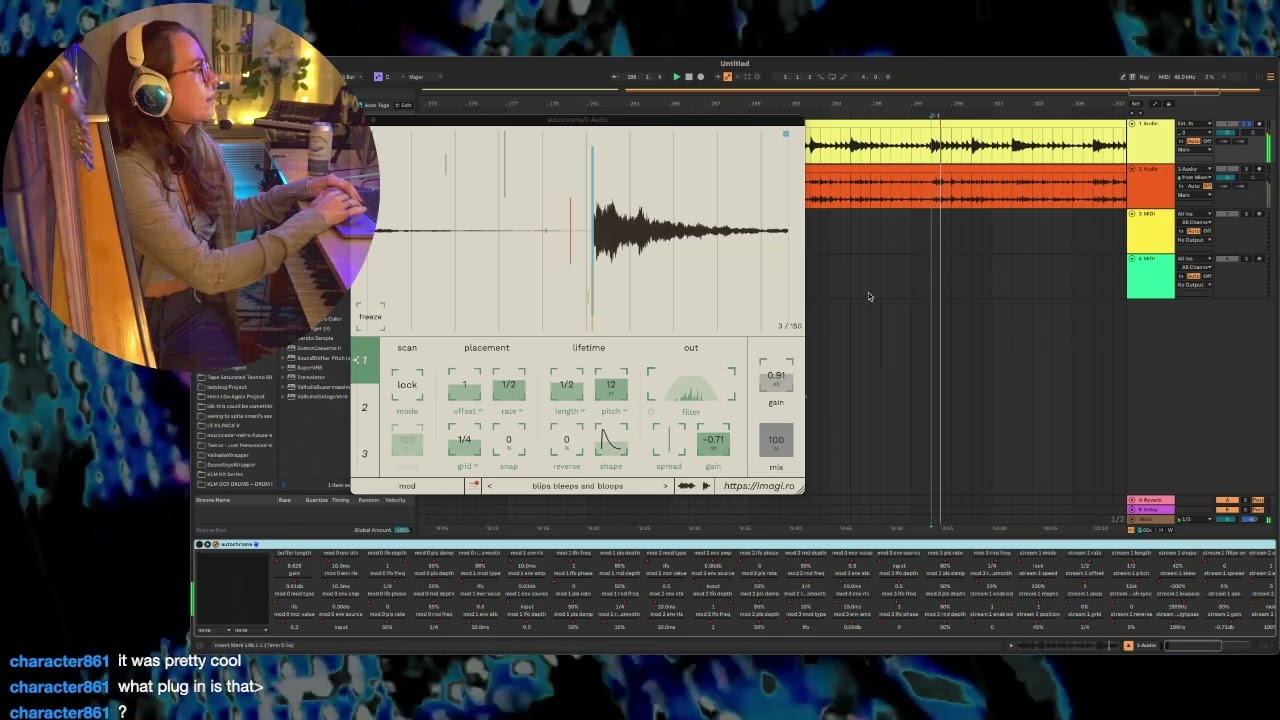Set 1 Audio monitor to Auto
The width and height of the screenshot is (1280, 720).
click(1193, 141)
